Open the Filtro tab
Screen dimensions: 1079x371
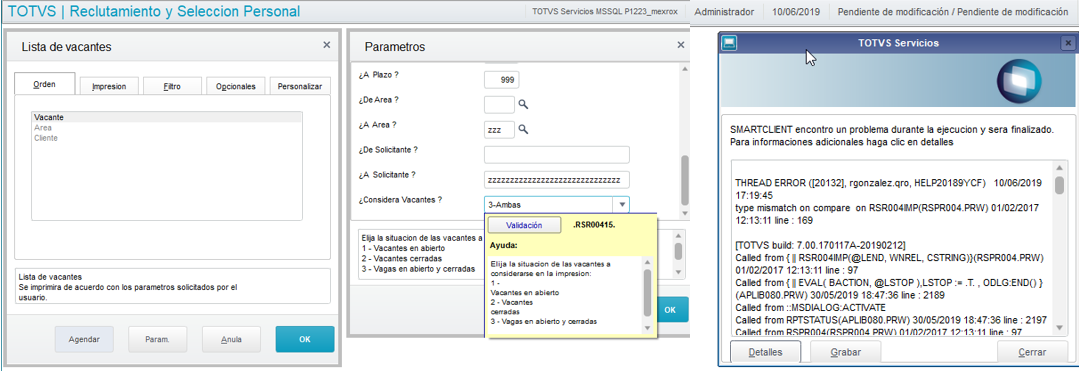(172, 87)
